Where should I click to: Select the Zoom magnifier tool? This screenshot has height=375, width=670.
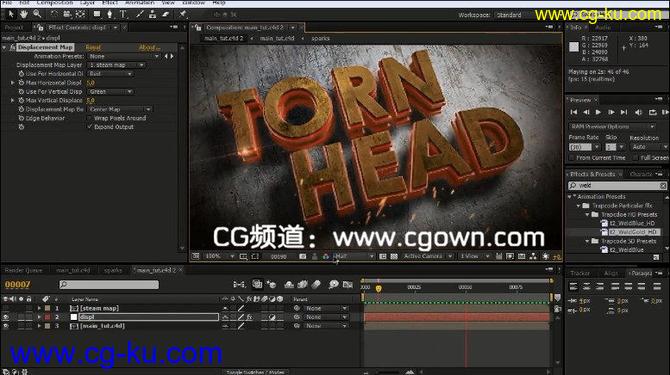[x=37, y=14]
